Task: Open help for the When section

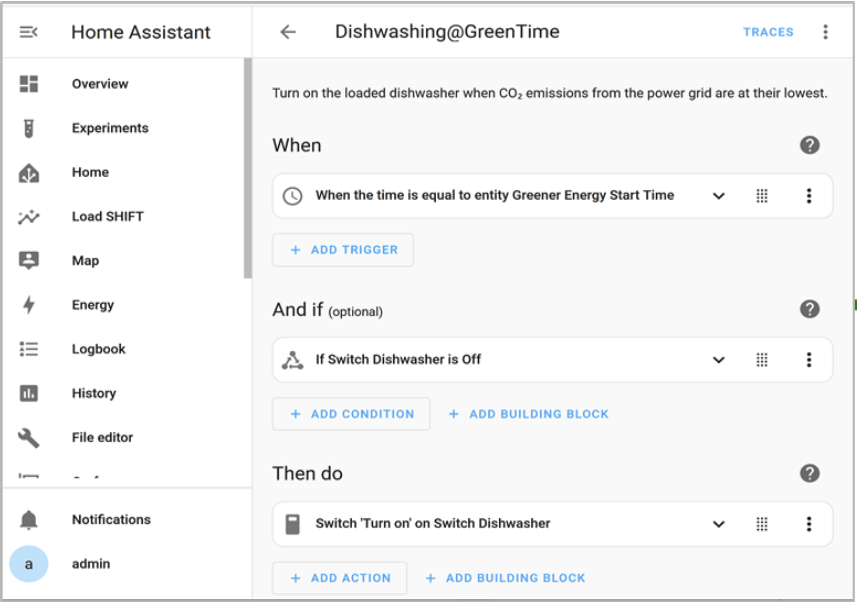Action: click(809, 145)
